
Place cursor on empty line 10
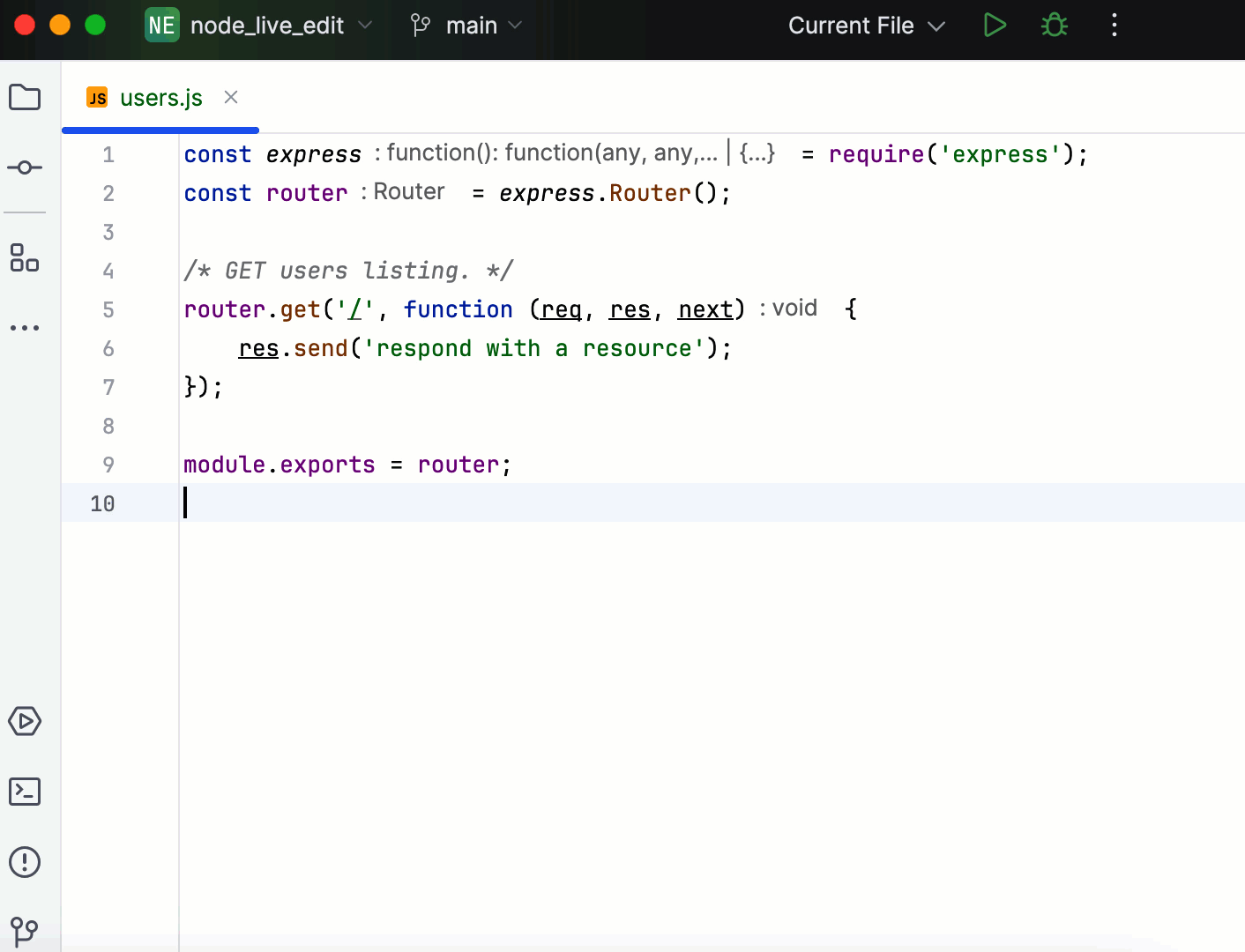[265, 502]
